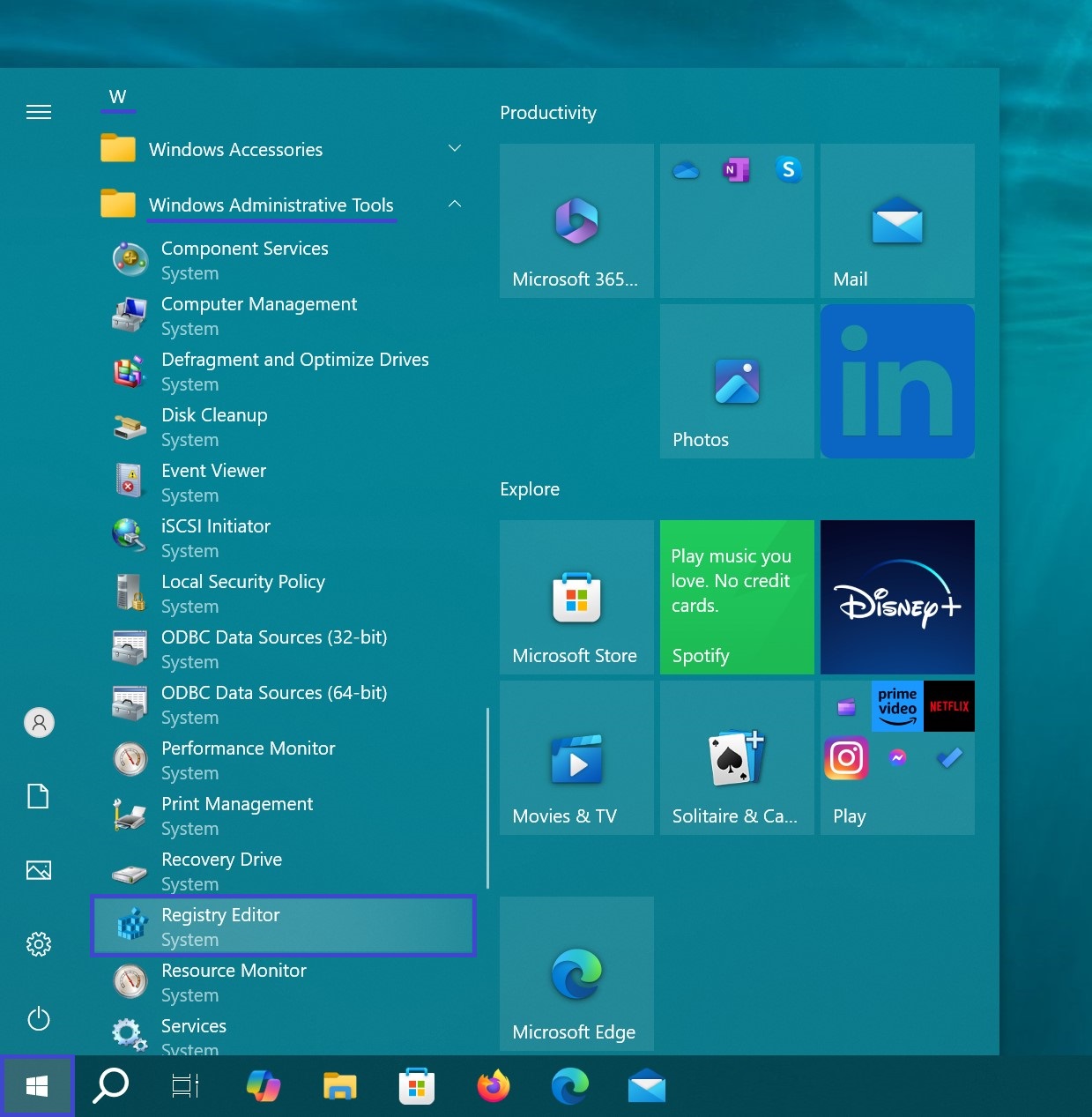1092x1117 pixels.
Task: Open the Microsoft Store tile
Action: point(576,597)
